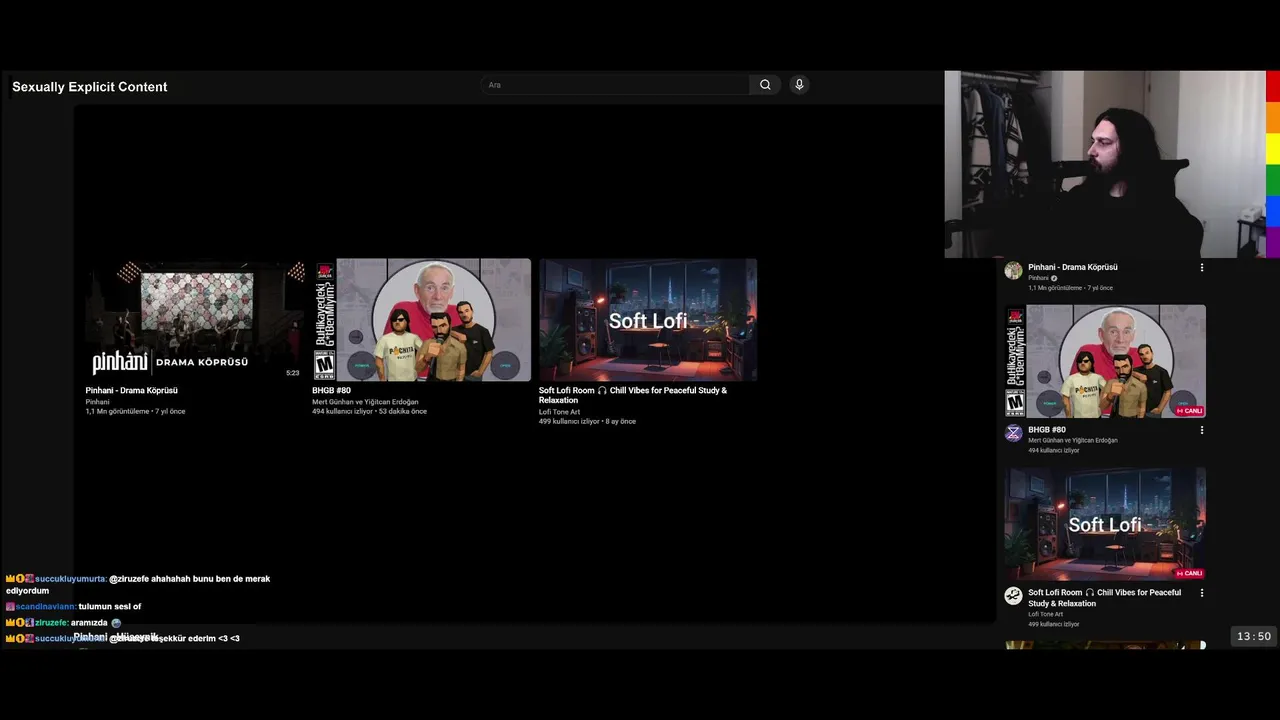Image resolution: width=1280 pixels, height=720 pixels.
Task: Open the Soft Lofi thumbnail in main grid
Action: pos(648,320)
